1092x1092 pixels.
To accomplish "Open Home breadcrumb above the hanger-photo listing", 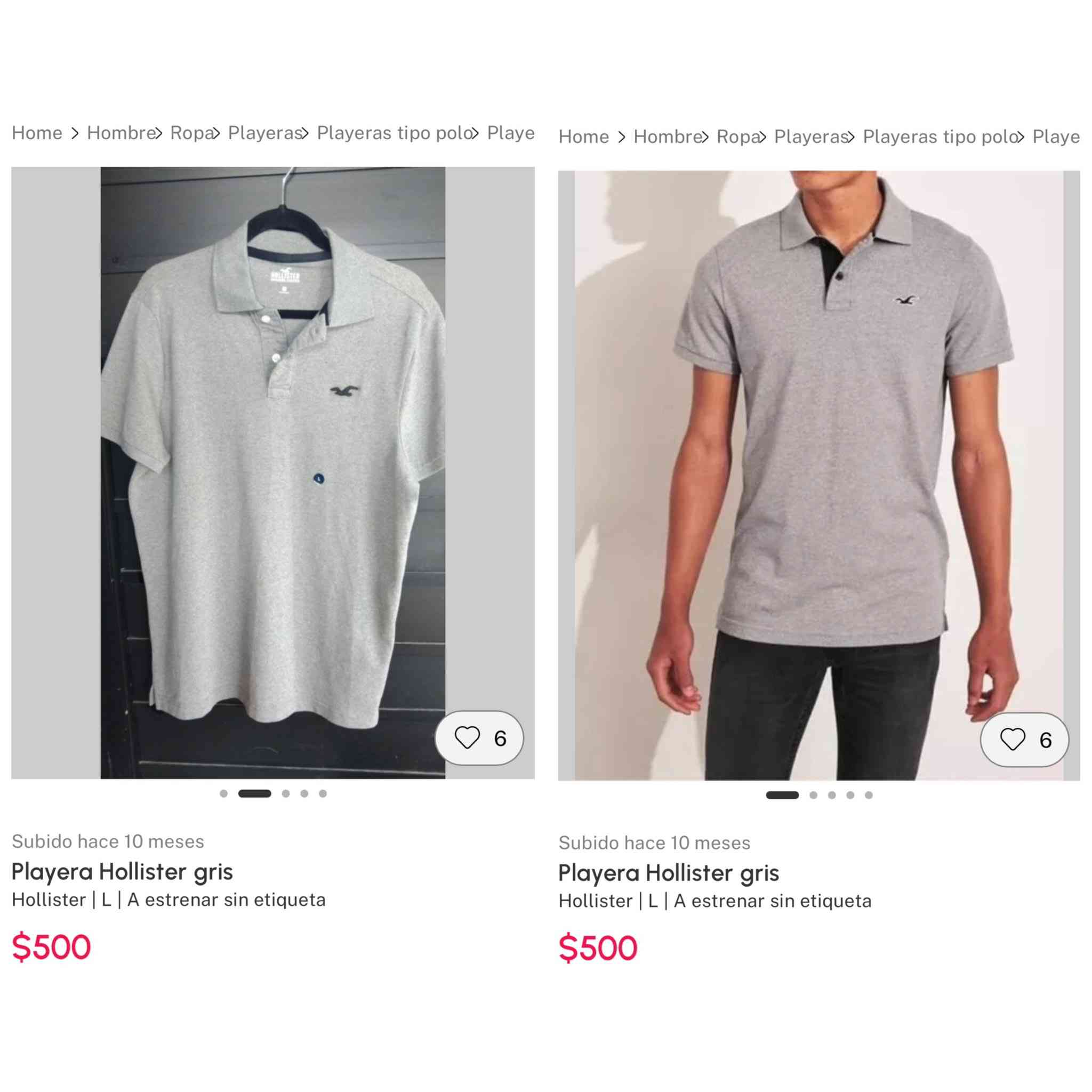I will (x=37, y=133).
